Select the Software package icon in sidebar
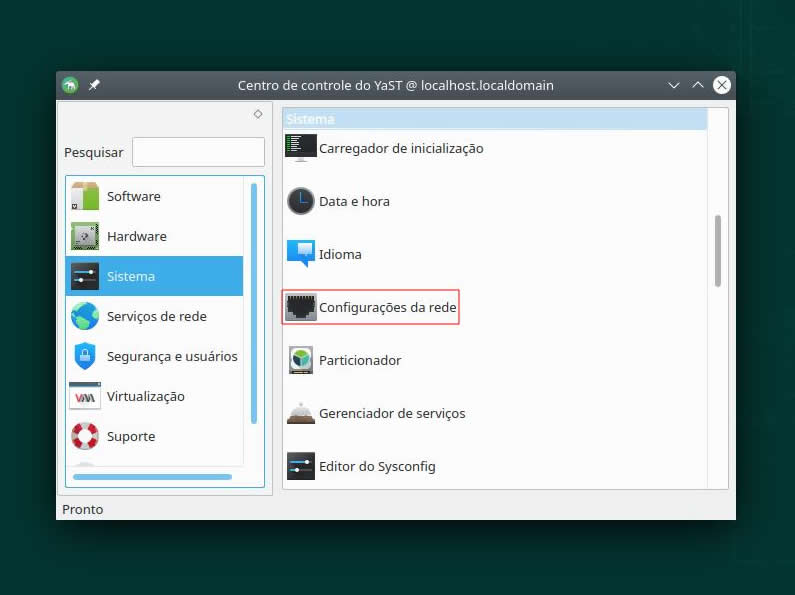Screen dimensions: 795x595 85,197
